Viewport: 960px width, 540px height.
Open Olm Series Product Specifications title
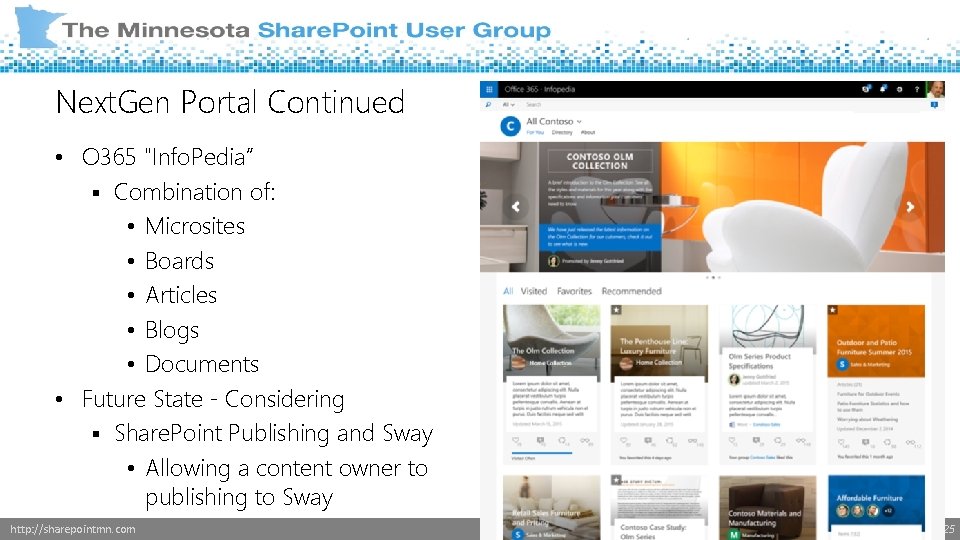[x=759, y=361]
